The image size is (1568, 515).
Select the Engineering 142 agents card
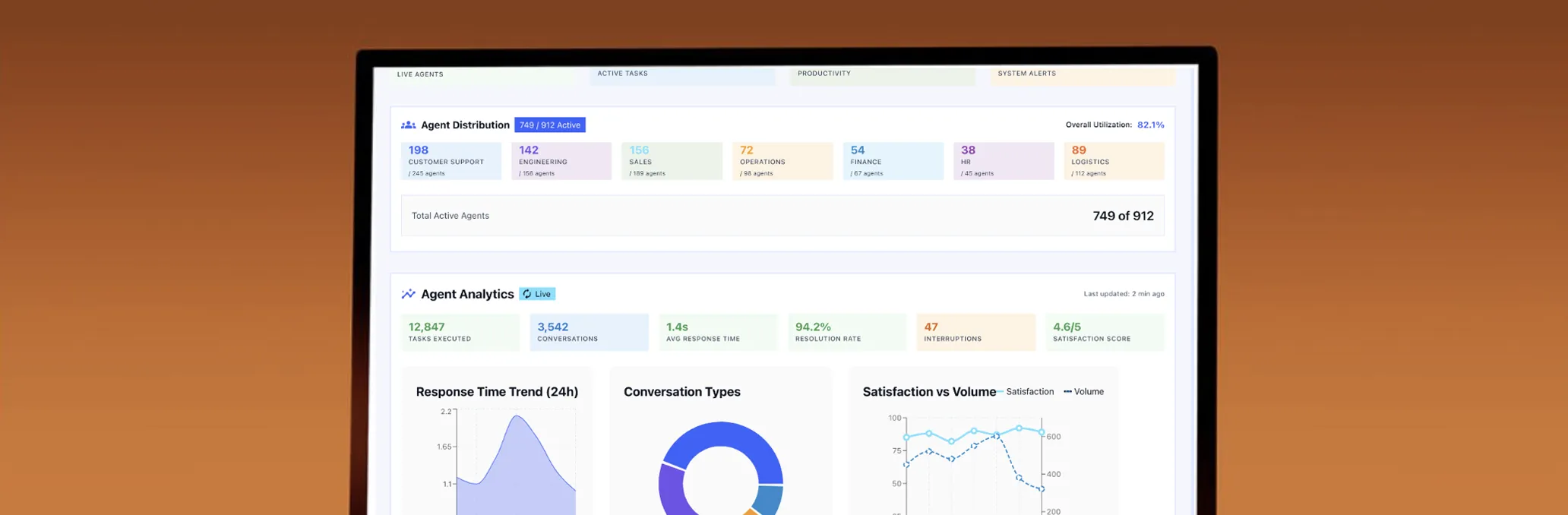tap(561, 161)
